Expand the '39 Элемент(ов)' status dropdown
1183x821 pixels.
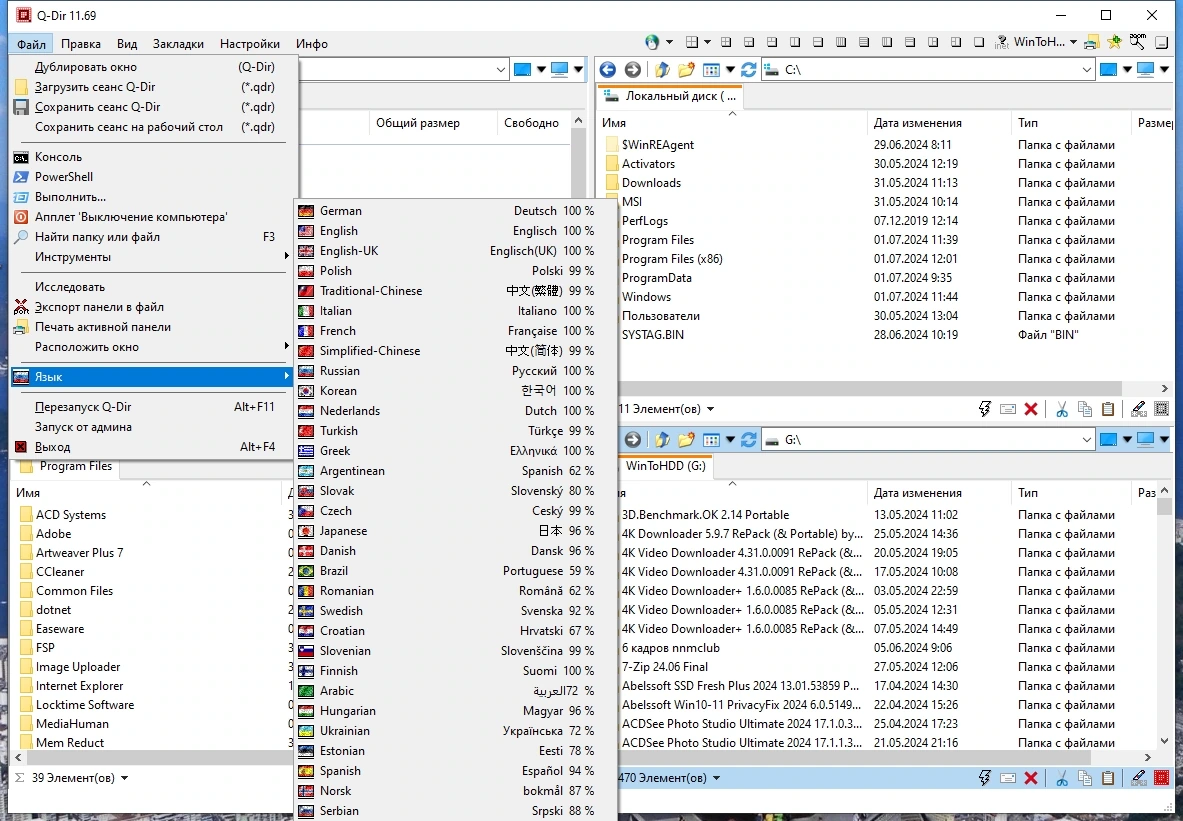coord(124,778)
